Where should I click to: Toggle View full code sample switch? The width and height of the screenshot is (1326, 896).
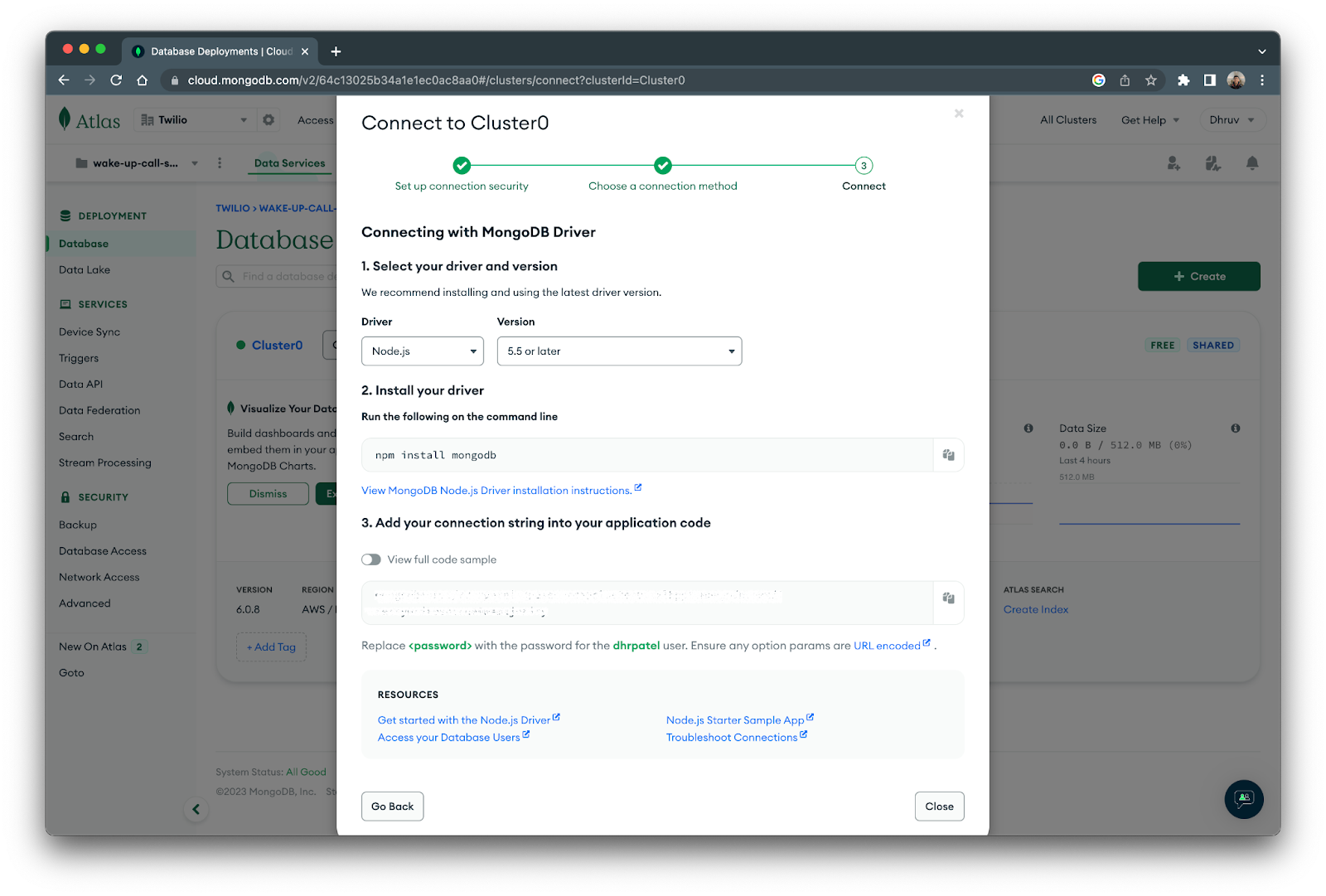[371, 559]
